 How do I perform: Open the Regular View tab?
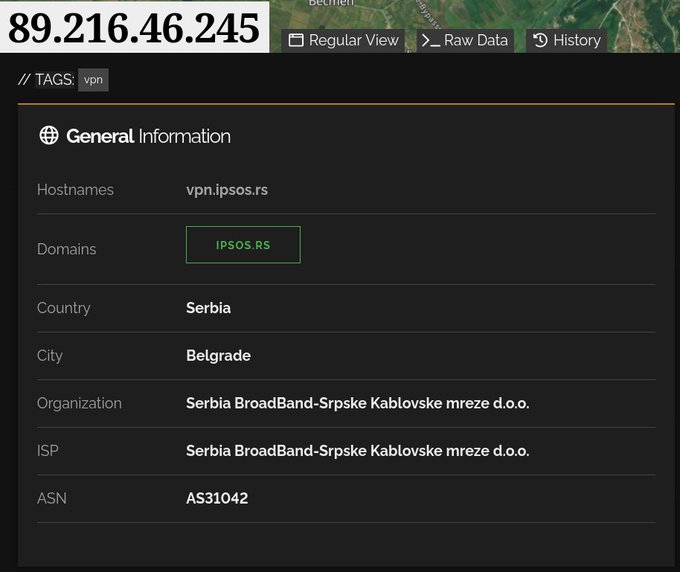[343, 41]
